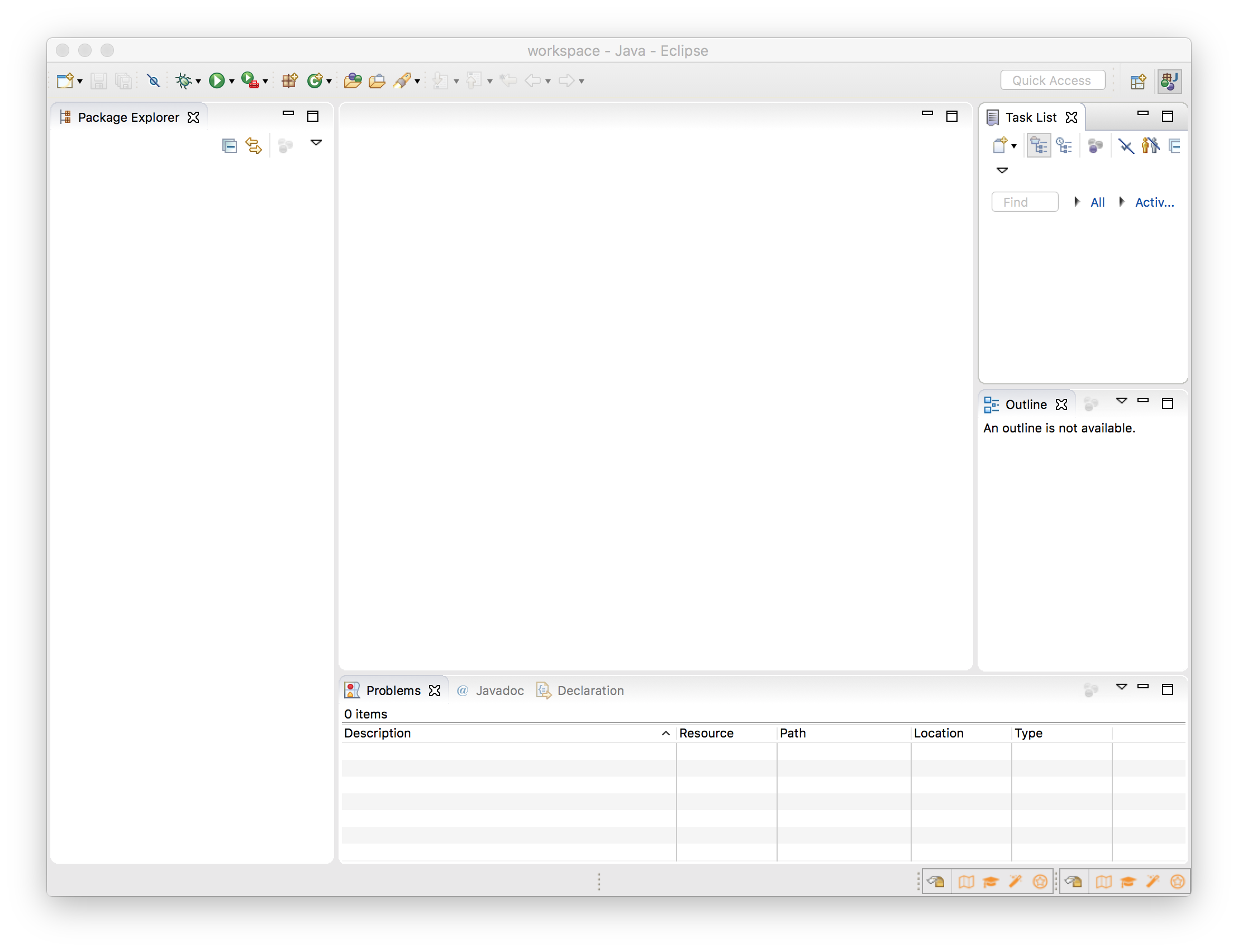The width and height of the screenshot is (1238, 952).
Task: Sort problems by the Path column
Action: [843, 732]
